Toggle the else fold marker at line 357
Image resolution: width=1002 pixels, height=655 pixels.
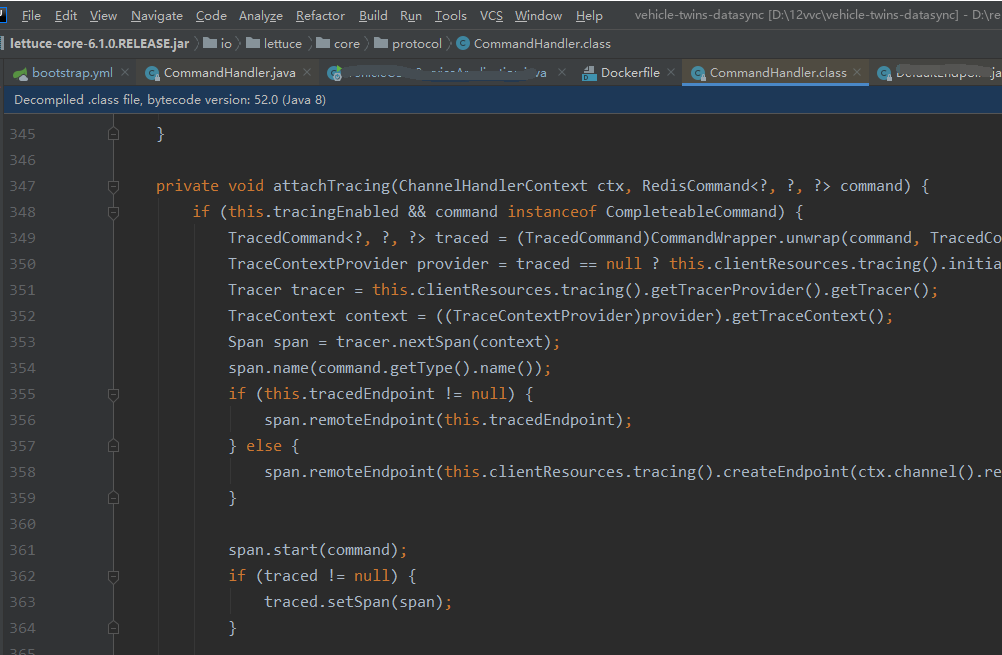coord(113,446)
